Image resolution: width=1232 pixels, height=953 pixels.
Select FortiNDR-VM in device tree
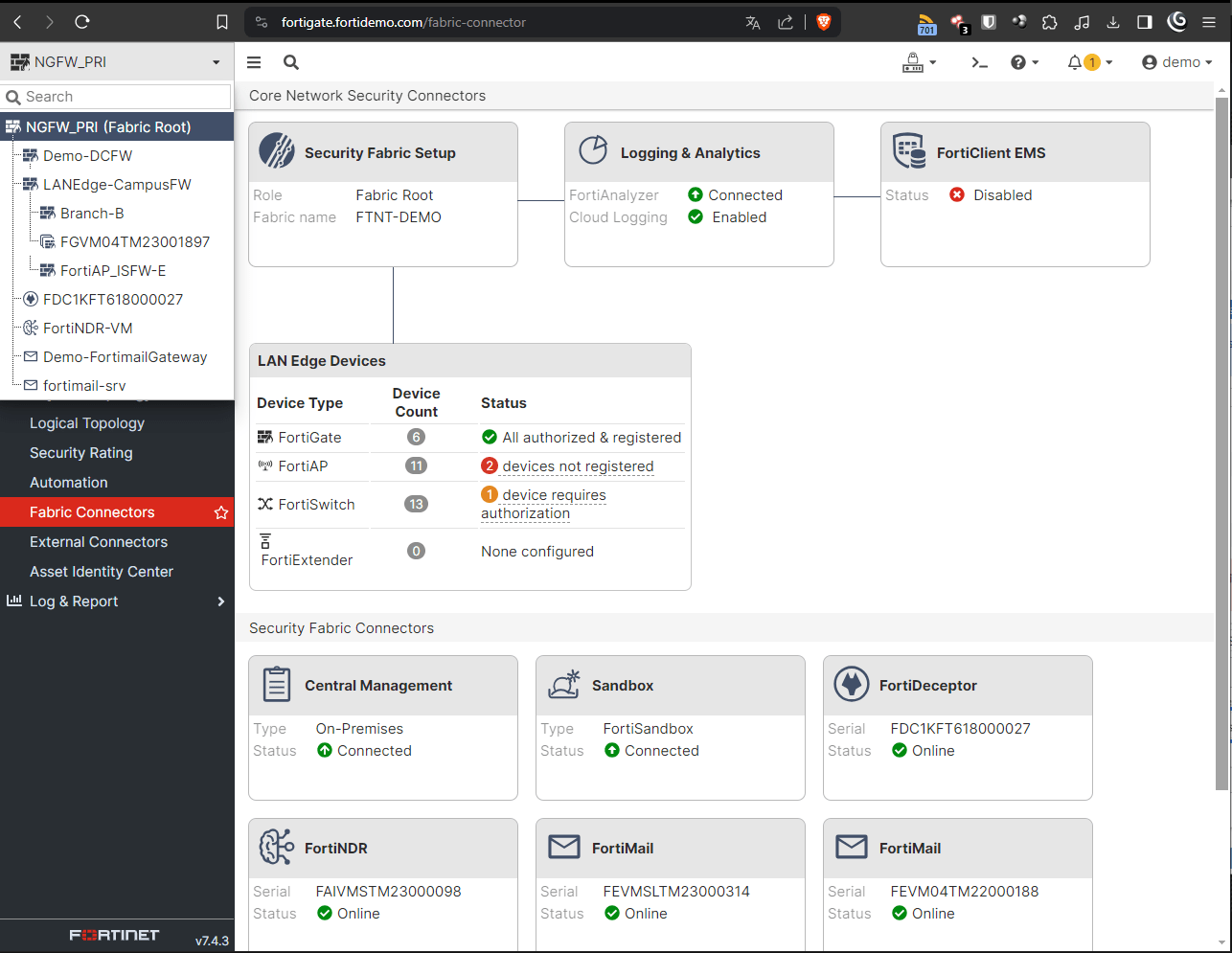click(78, 328)
